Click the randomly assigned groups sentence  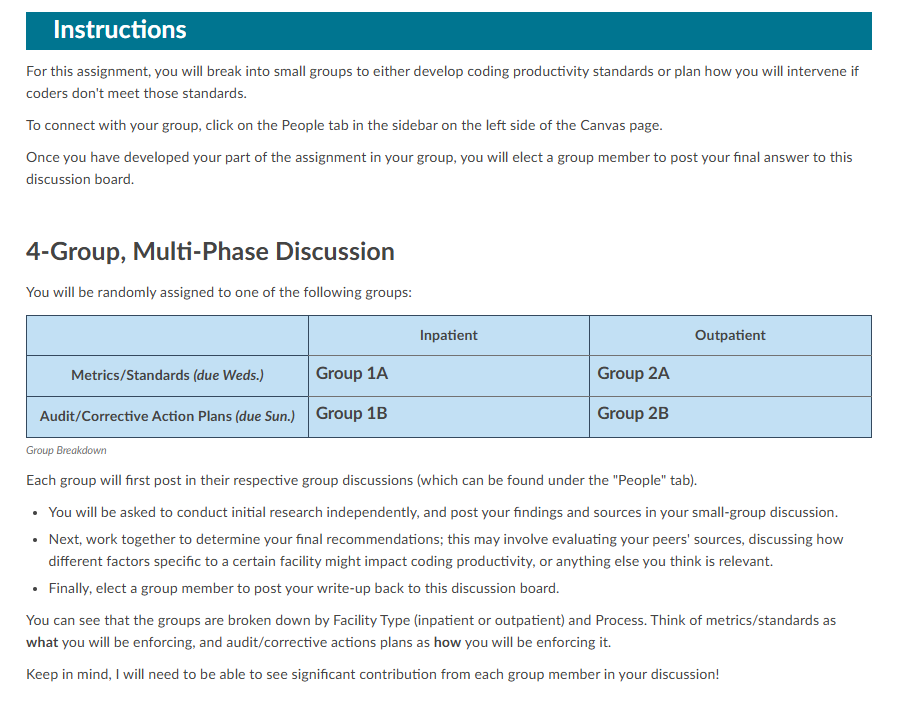(x=218, y=293)
